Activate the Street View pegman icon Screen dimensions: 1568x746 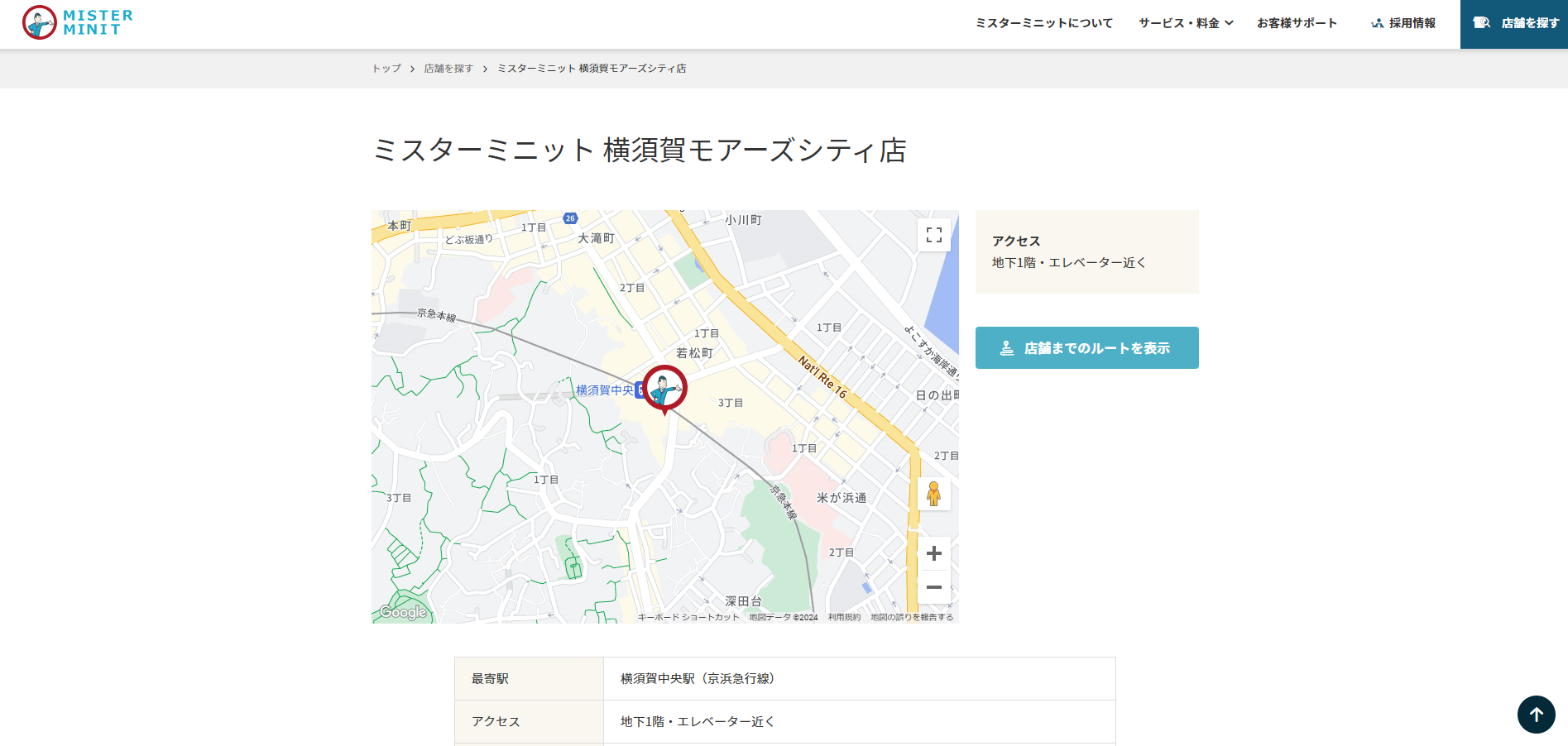(933, 494)
